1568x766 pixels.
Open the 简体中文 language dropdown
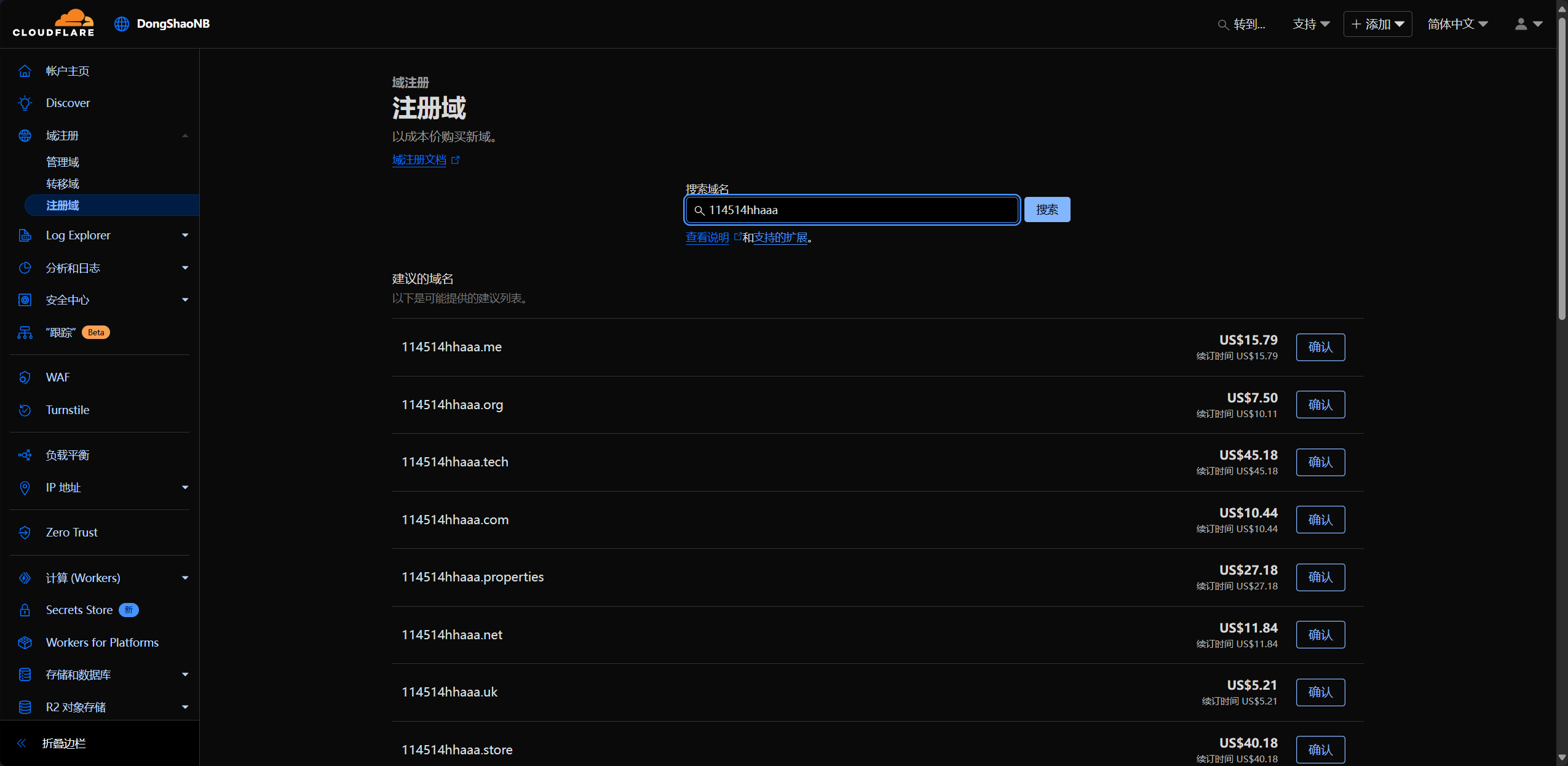pyautogui.click(x=1457, y=24)
